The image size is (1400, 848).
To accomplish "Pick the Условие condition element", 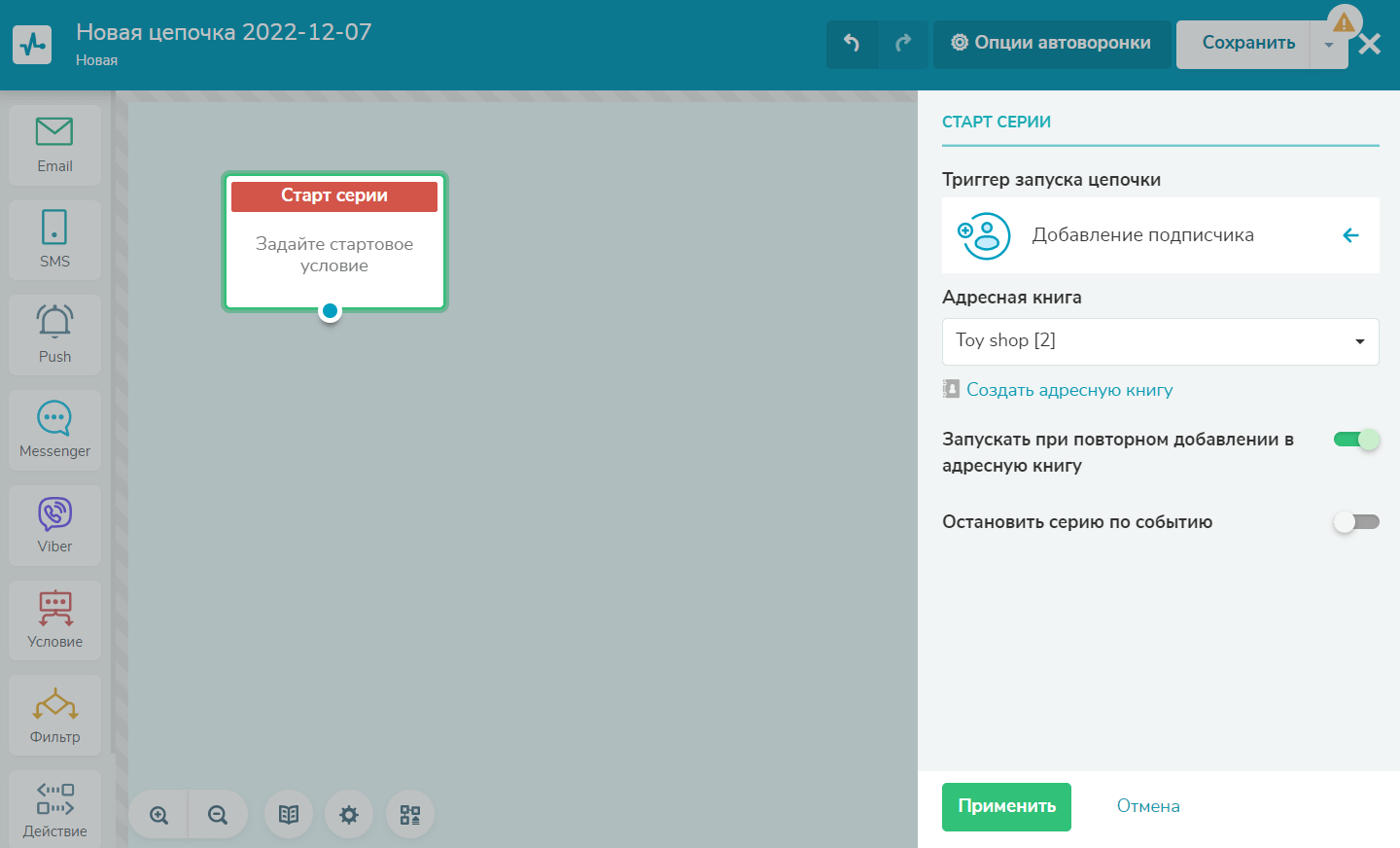I will click(x=54, y=620).
